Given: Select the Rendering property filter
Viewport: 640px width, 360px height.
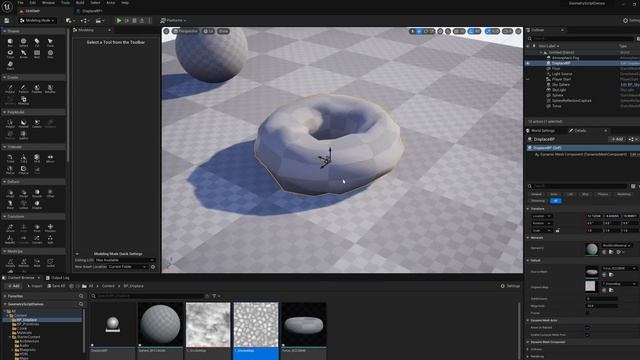Looking at the screenshot, I should point(624,194).
